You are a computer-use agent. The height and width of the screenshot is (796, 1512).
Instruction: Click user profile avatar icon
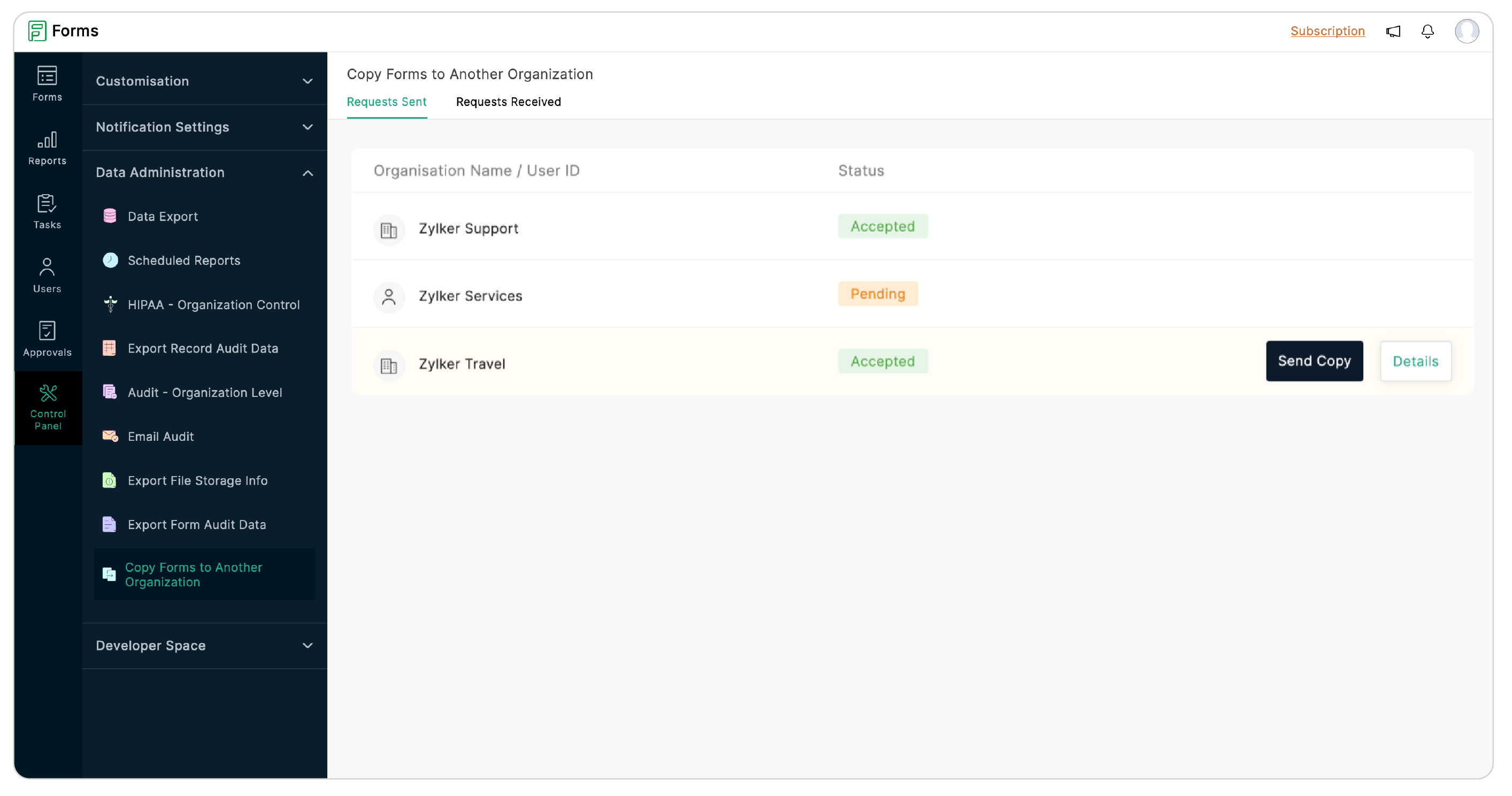click(1467, 31)
